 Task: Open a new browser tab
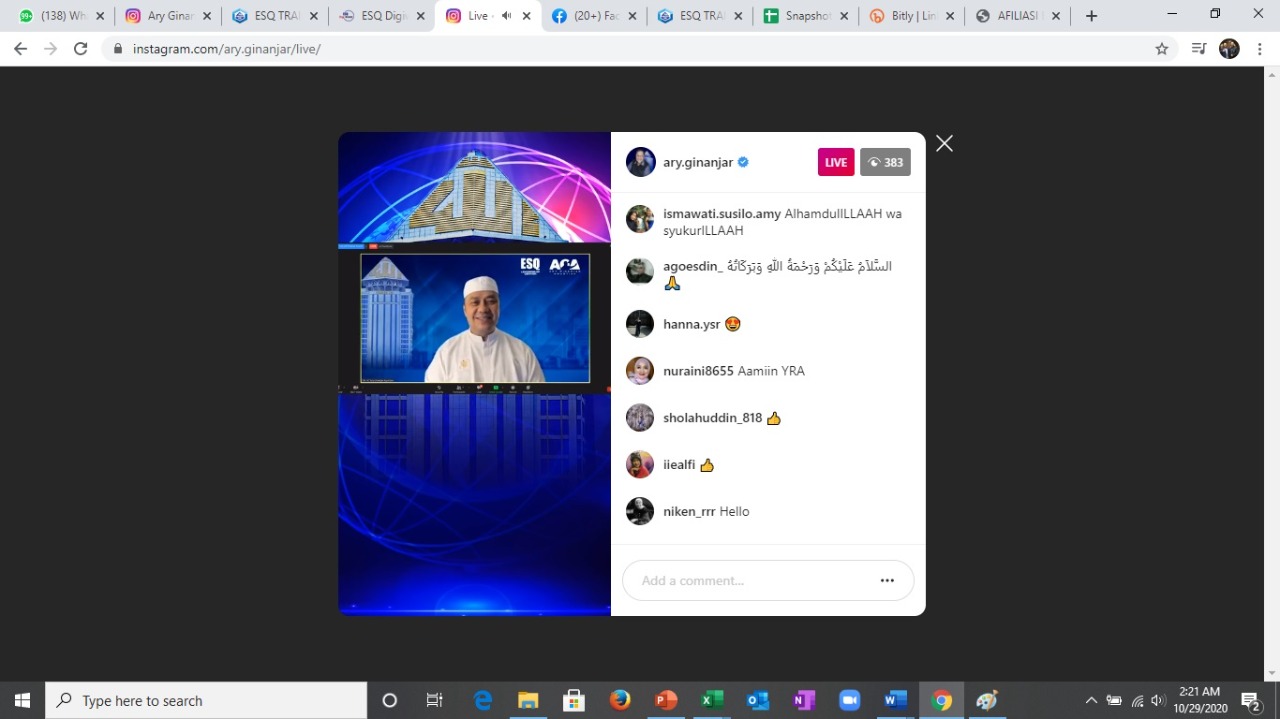(x=1091, y=16)
